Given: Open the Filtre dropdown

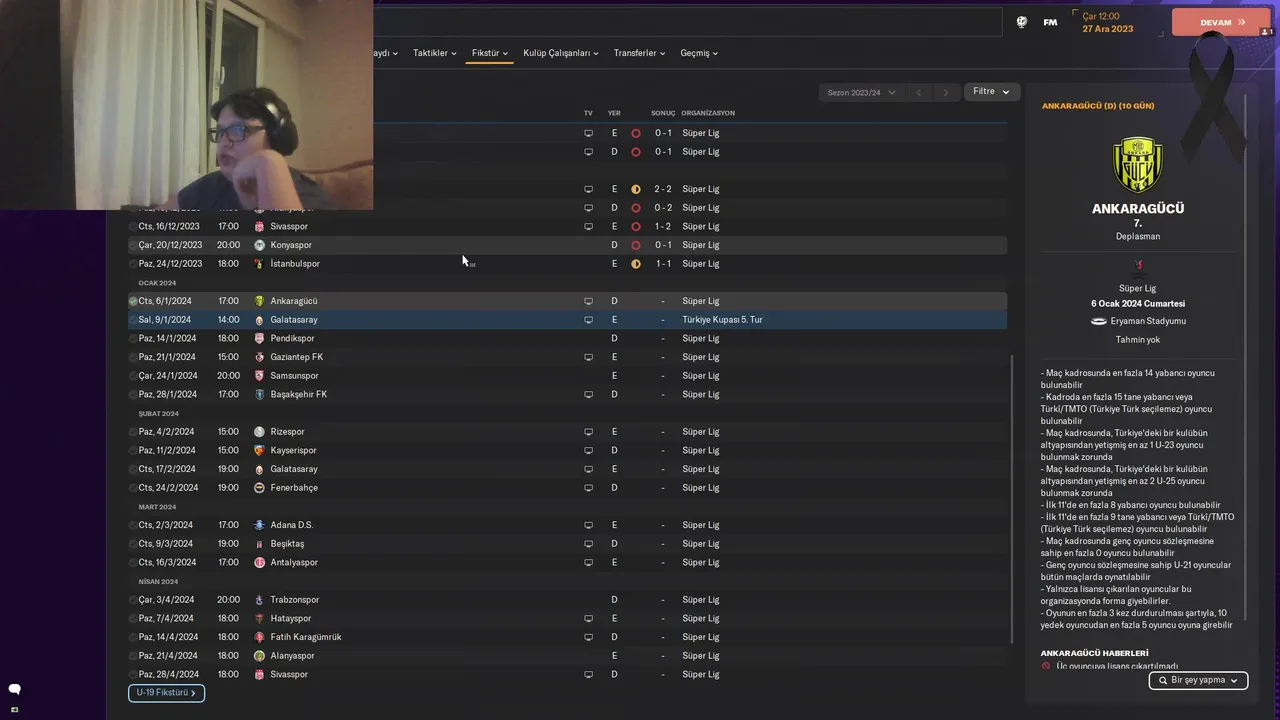Looking at the screenshot, I should pos(992,91).
